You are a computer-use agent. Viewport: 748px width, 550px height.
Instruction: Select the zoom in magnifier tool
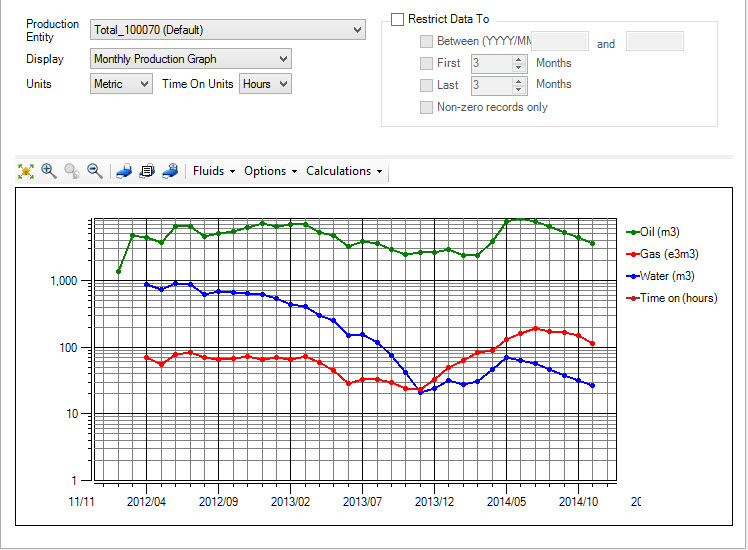[49, 171]
